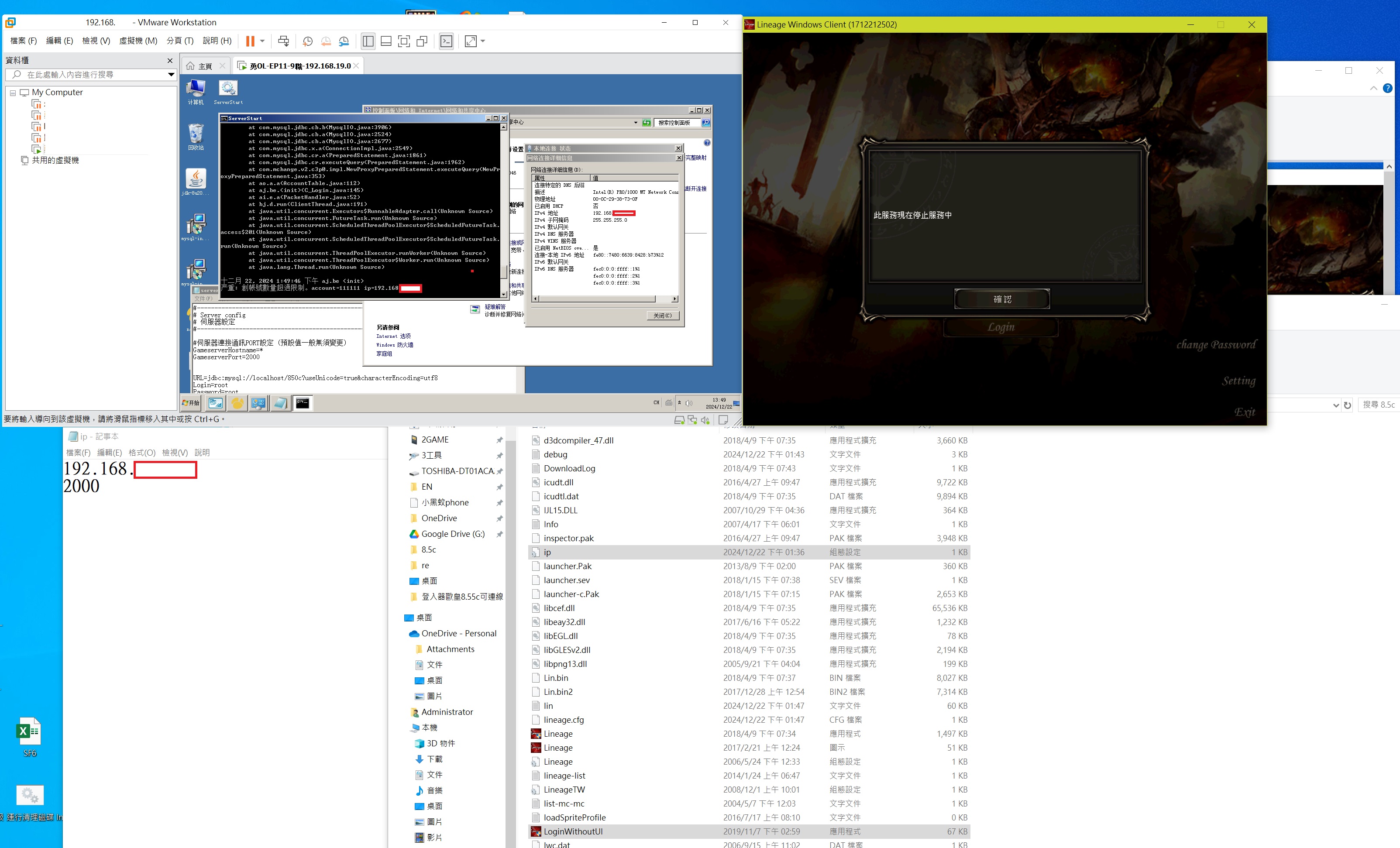Click Exit in the Lineage client
1400x848 pixels.
[1244, 412]
